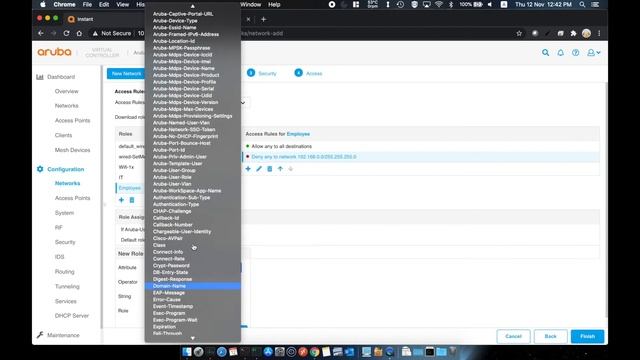Reload the browser page

tap(66, 33)
